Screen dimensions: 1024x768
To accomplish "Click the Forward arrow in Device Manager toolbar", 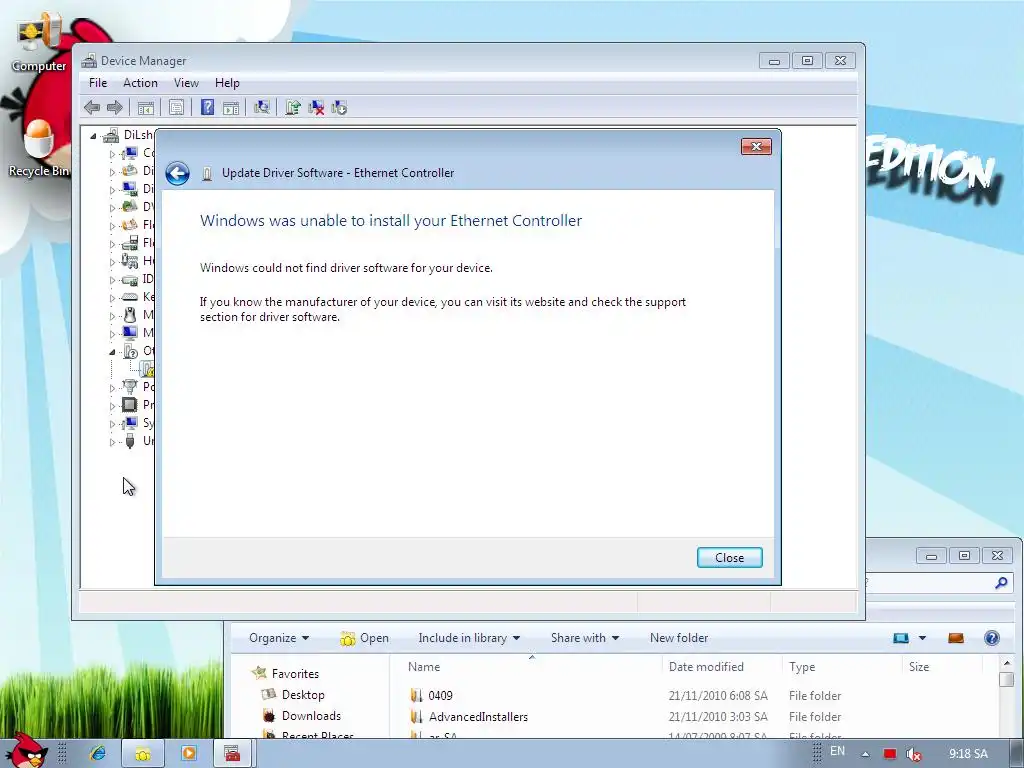I will pyautogui.click(x=114, y=108).
